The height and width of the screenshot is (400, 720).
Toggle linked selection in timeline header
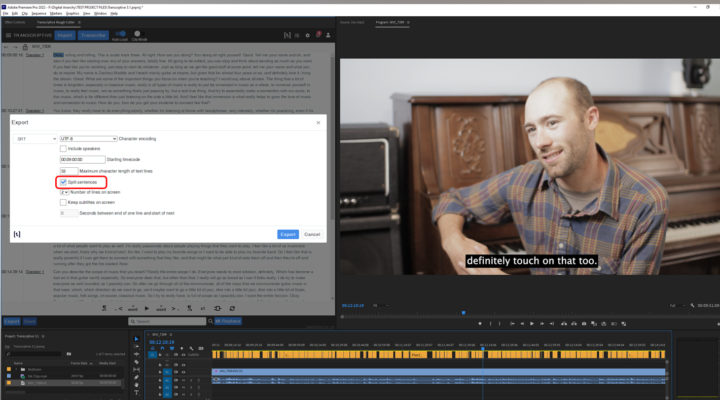(x=172, y=349)
